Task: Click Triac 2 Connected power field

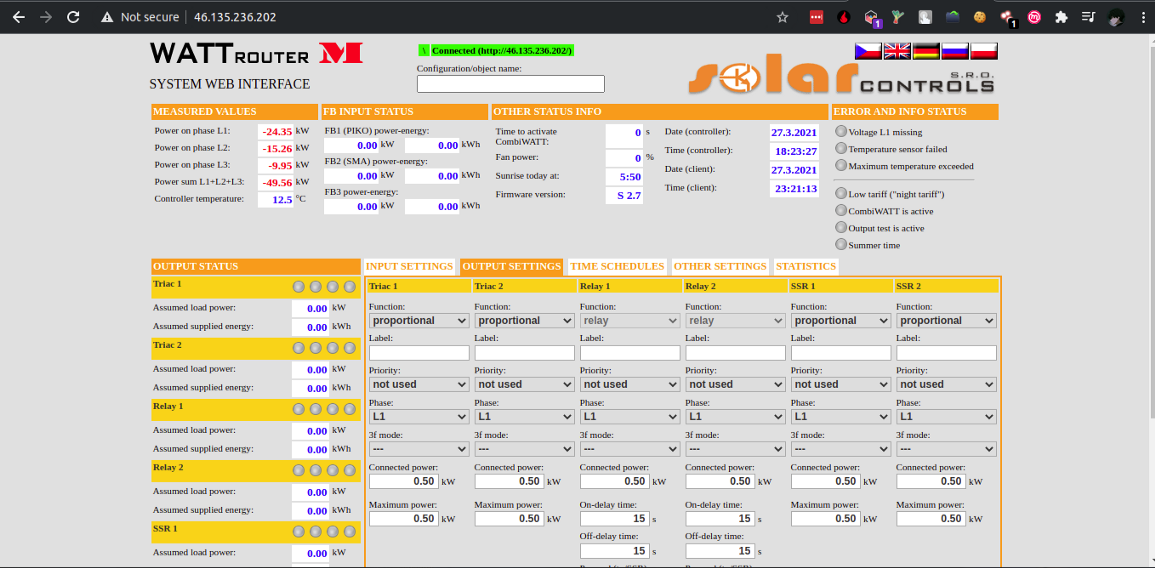Action: 509,481
